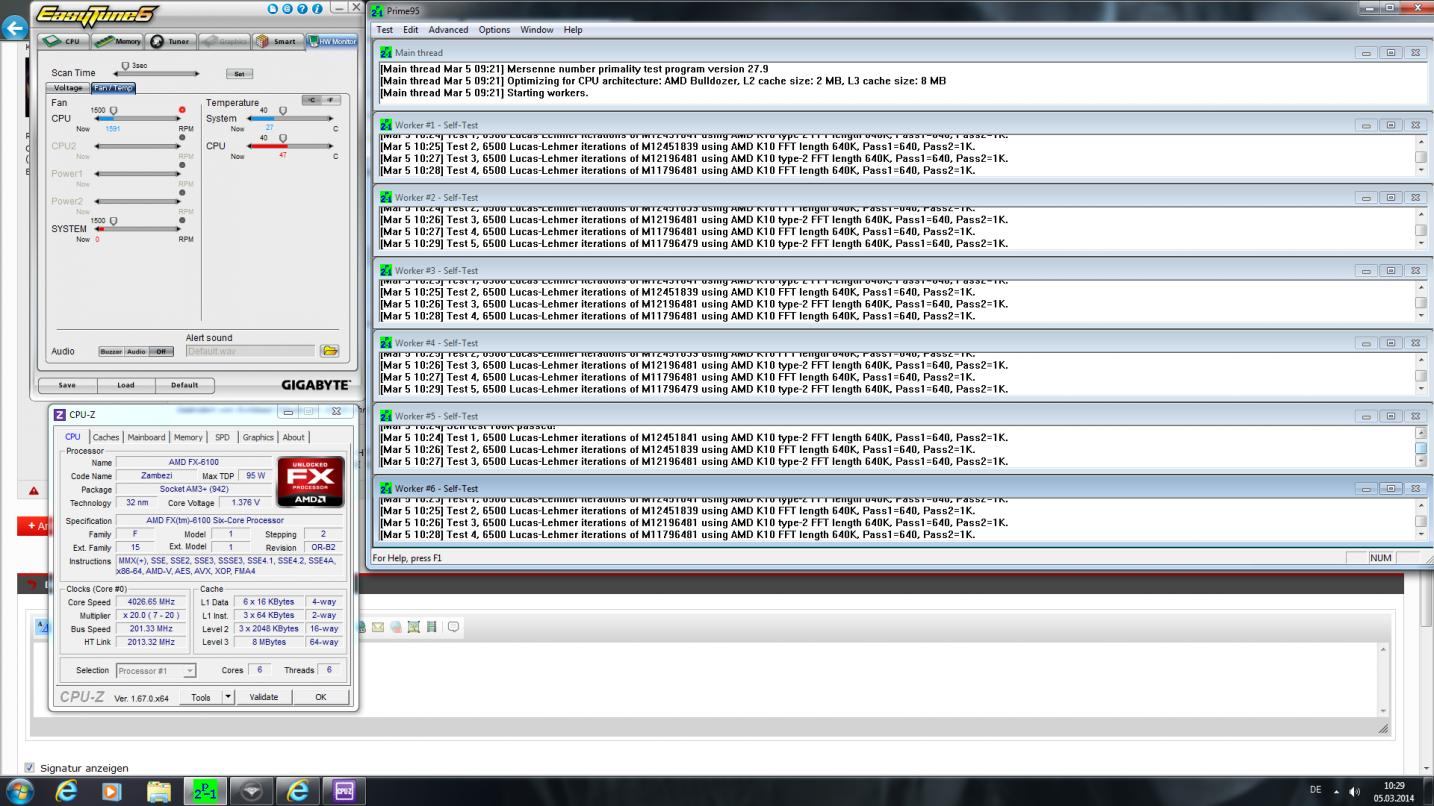Open the EasyTune6 help question icon
This screenshot has height=806, width=1434.
click(303, 8)
